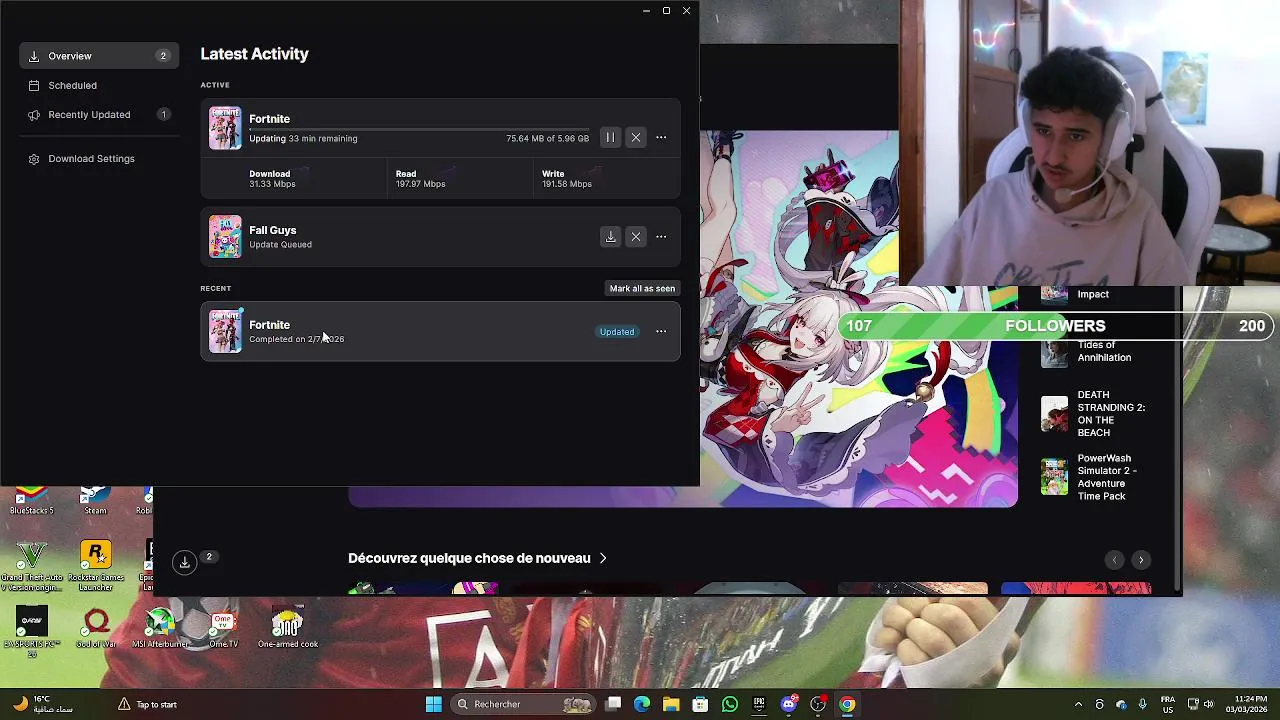Show hidden system tray icons
The image size is (1280, 720).
(1078, 704)
